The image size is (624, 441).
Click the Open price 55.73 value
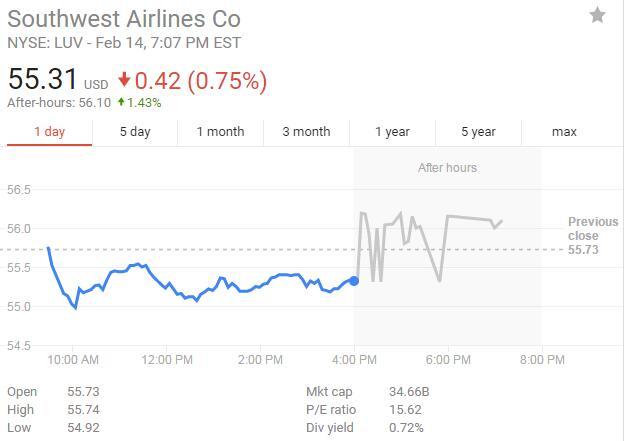pyautogui.click(x=83, y=391)
